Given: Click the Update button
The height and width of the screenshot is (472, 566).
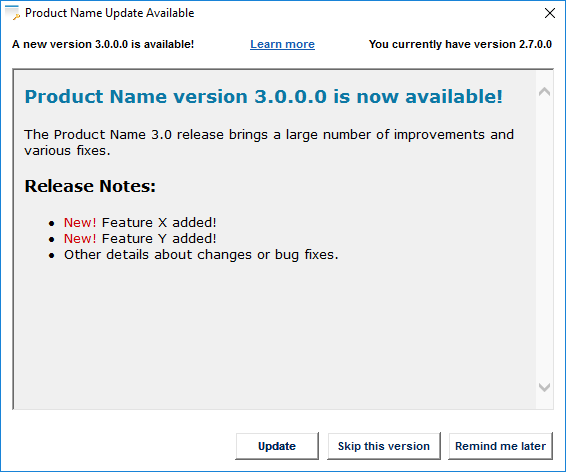Looking at the screenshot, I should (277, 446).
